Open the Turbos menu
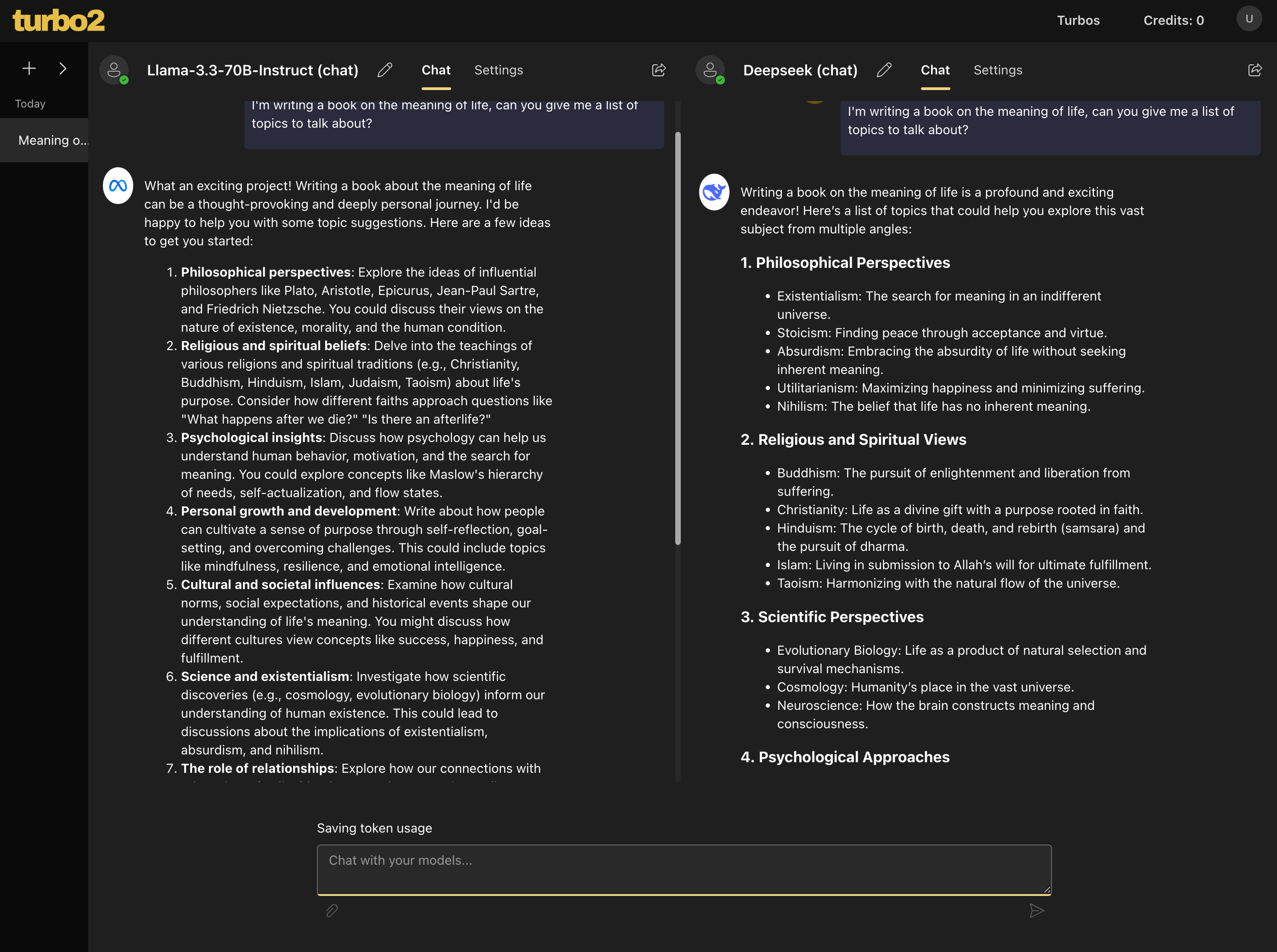 tap(1078, 20)
